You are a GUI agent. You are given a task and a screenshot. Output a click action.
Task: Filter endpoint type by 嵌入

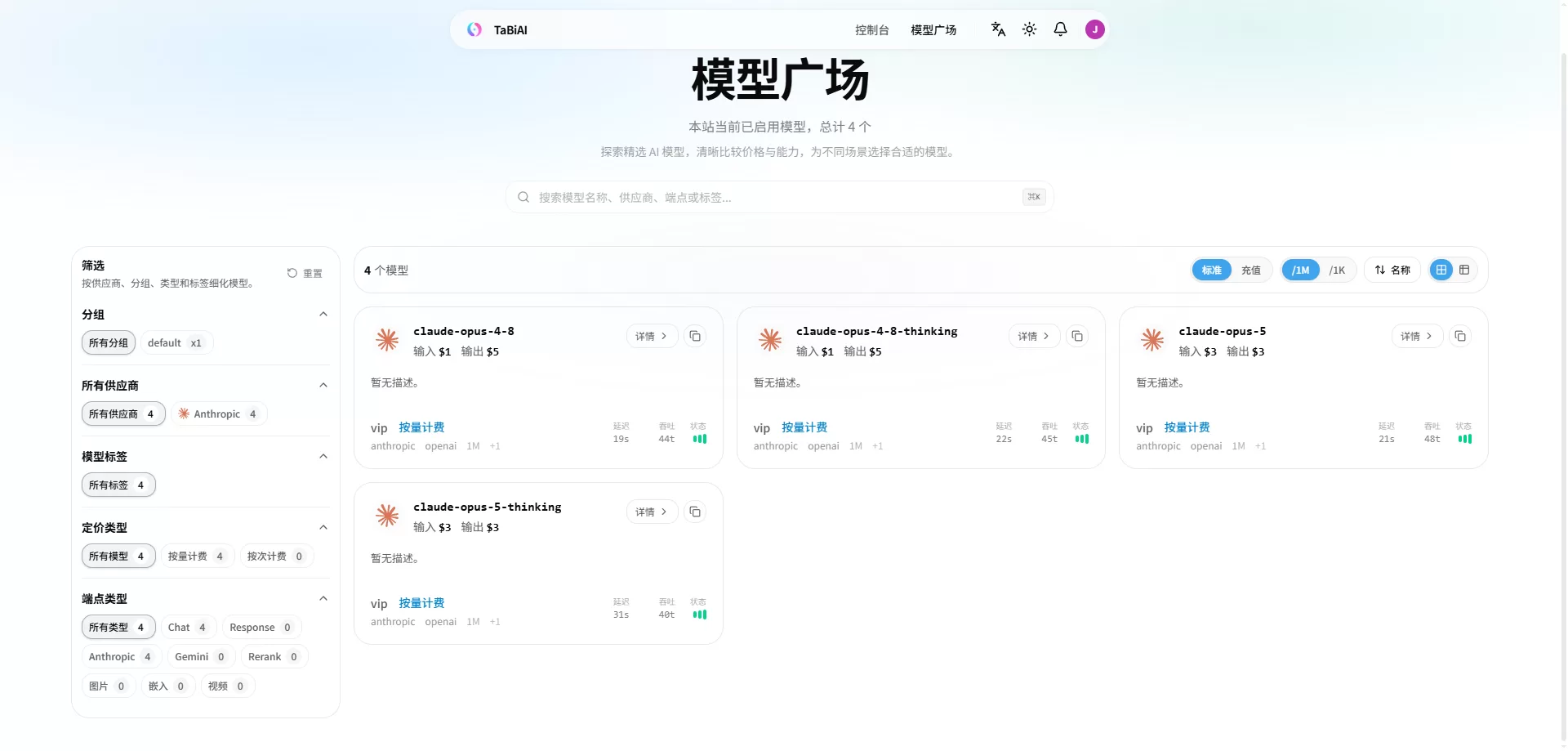pos(167,686)
